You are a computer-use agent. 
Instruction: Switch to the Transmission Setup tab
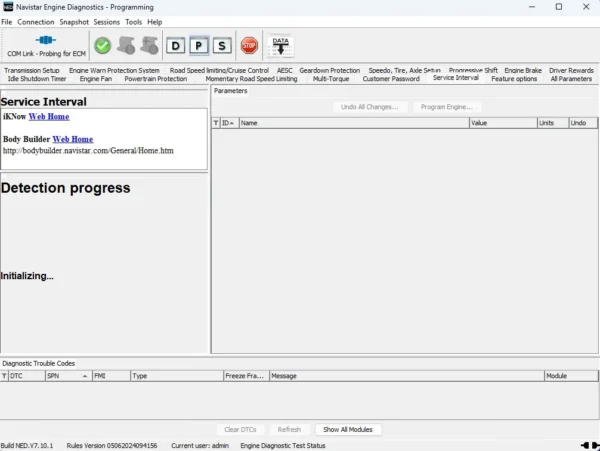32,70
